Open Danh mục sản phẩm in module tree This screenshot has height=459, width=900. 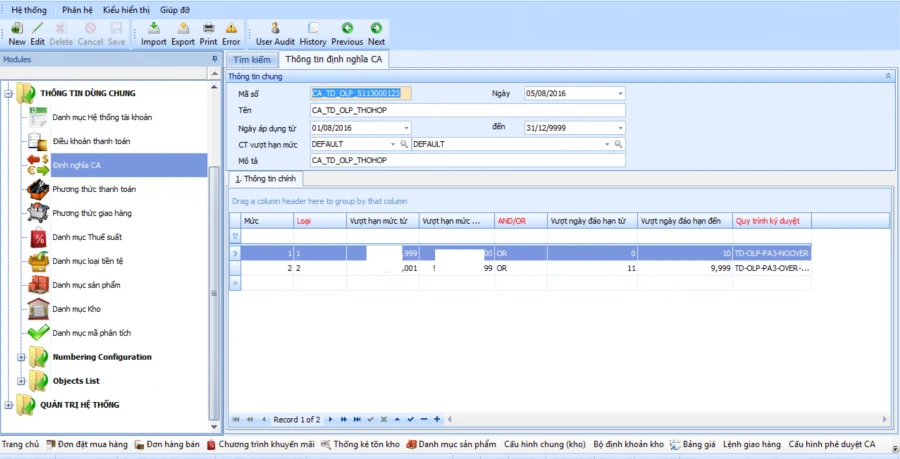[x=86, y=285]
